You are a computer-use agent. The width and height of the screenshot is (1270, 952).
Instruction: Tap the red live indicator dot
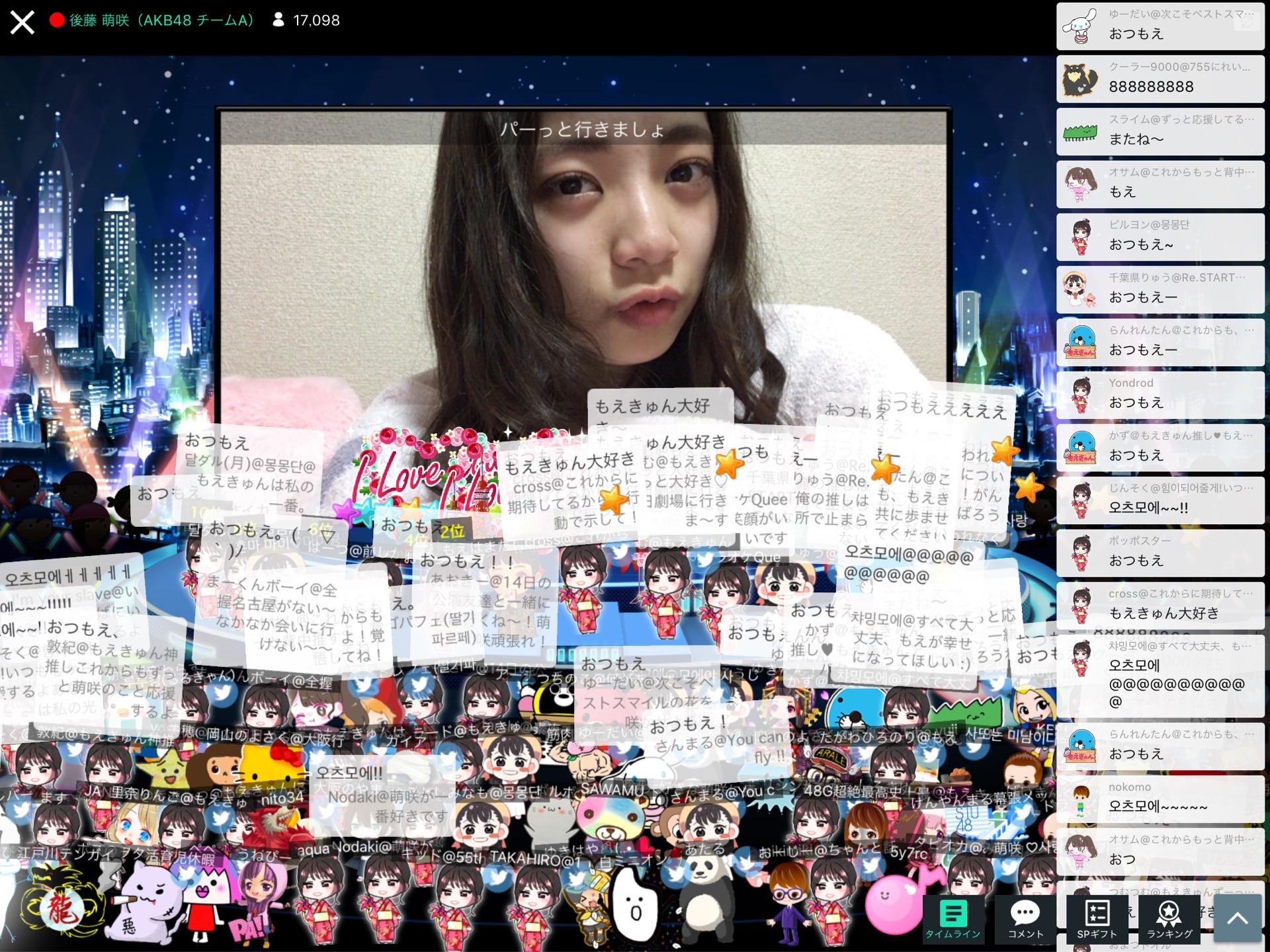point(57,20)
